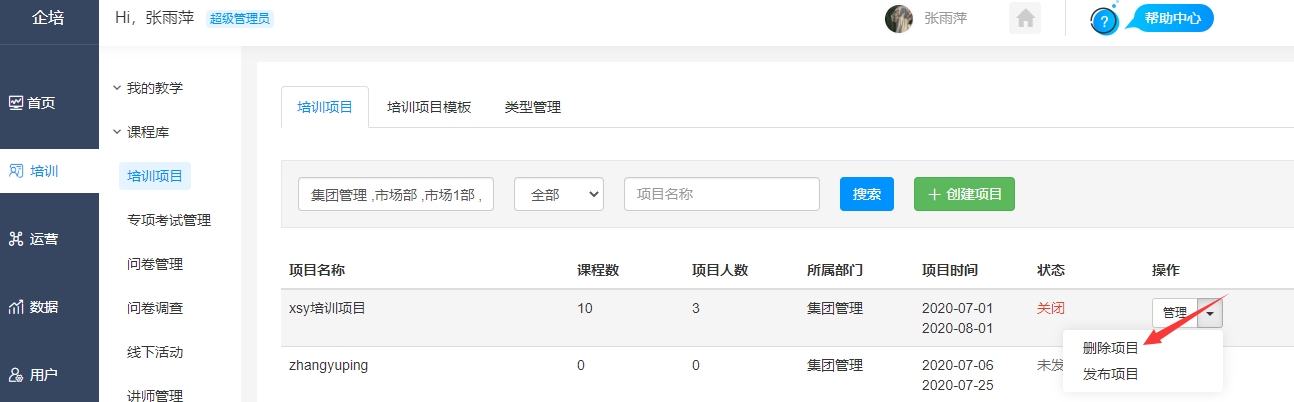Open the data chart icon in sidebar
Screen dimensions: 1294x402
(x=16, y=307)
